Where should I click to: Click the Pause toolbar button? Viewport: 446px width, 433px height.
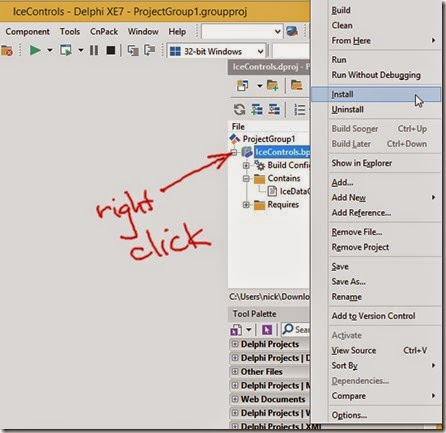pyautogui.click(x=94, y=51)
